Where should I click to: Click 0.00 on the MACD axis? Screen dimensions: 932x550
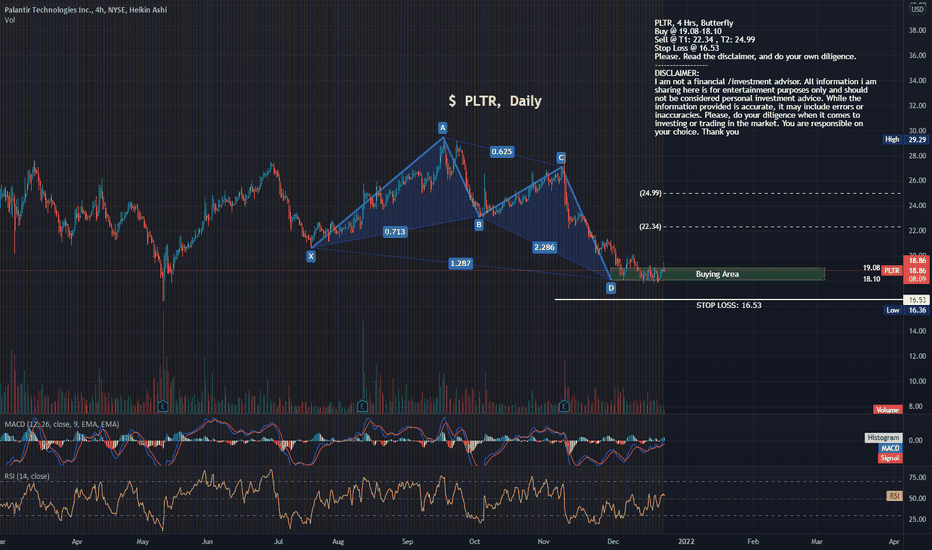916,441
